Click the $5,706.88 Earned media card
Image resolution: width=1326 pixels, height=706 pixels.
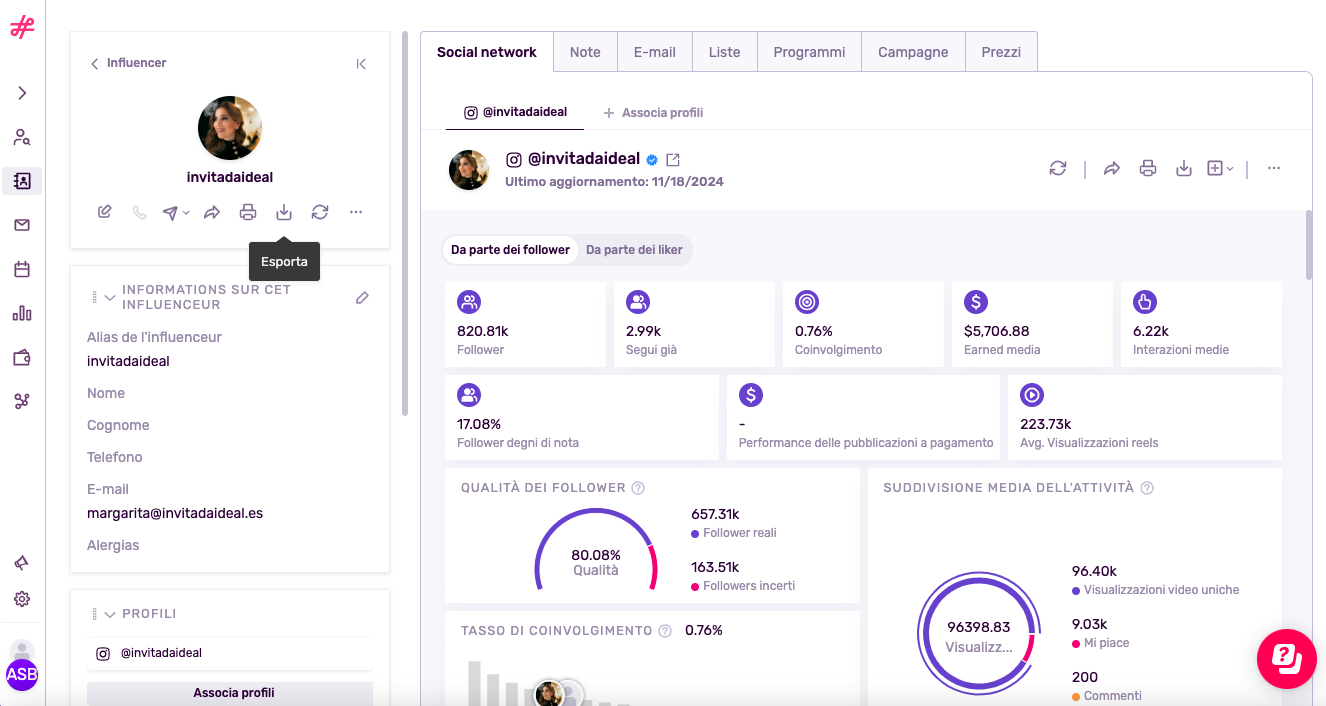pyautogui.click(x=1032, y=324)
